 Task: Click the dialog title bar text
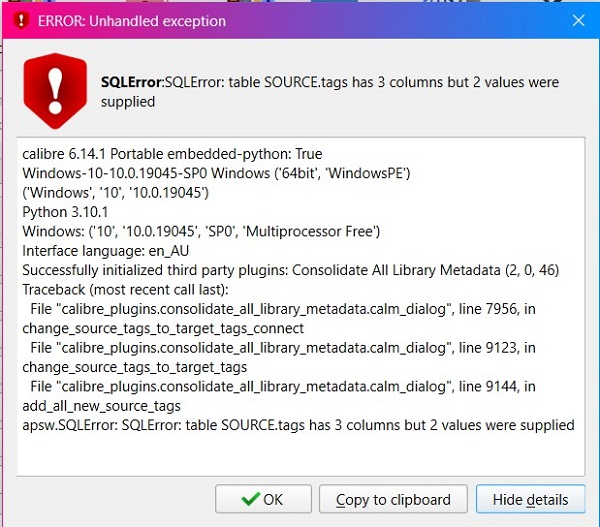click(132, 21)
